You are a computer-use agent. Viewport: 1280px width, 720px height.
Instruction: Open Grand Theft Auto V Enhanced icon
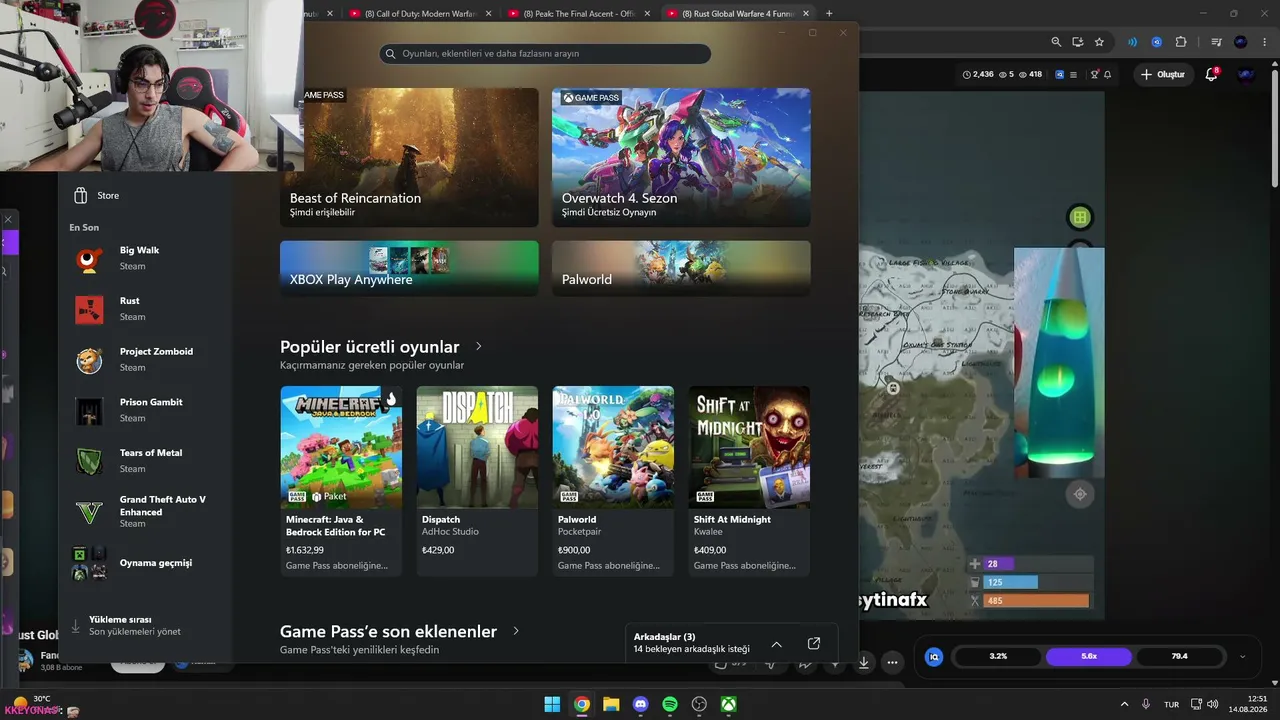89,512
